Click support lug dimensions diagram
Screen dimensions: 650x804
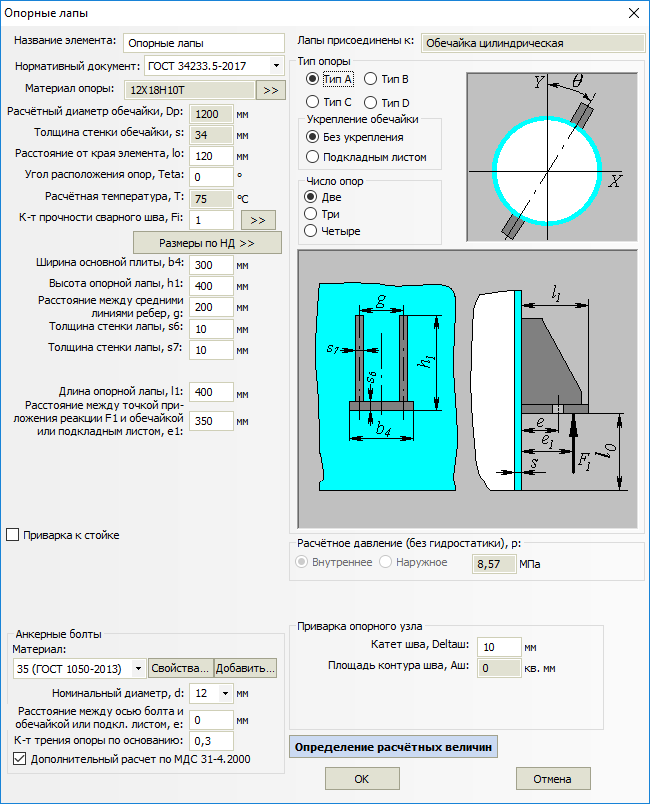click(468, 389)
